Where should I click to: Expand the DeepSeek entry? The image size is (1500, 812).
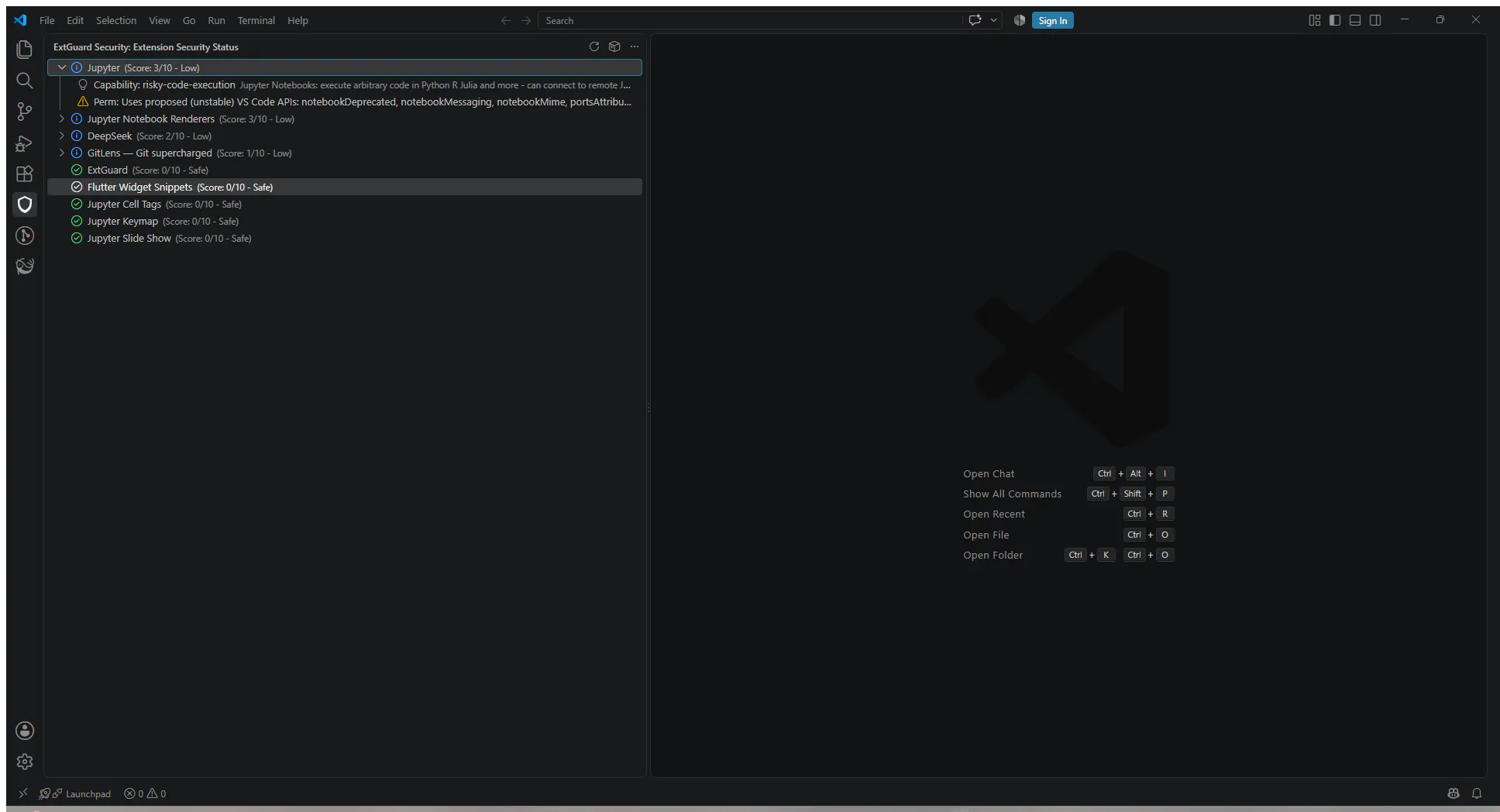62,136
